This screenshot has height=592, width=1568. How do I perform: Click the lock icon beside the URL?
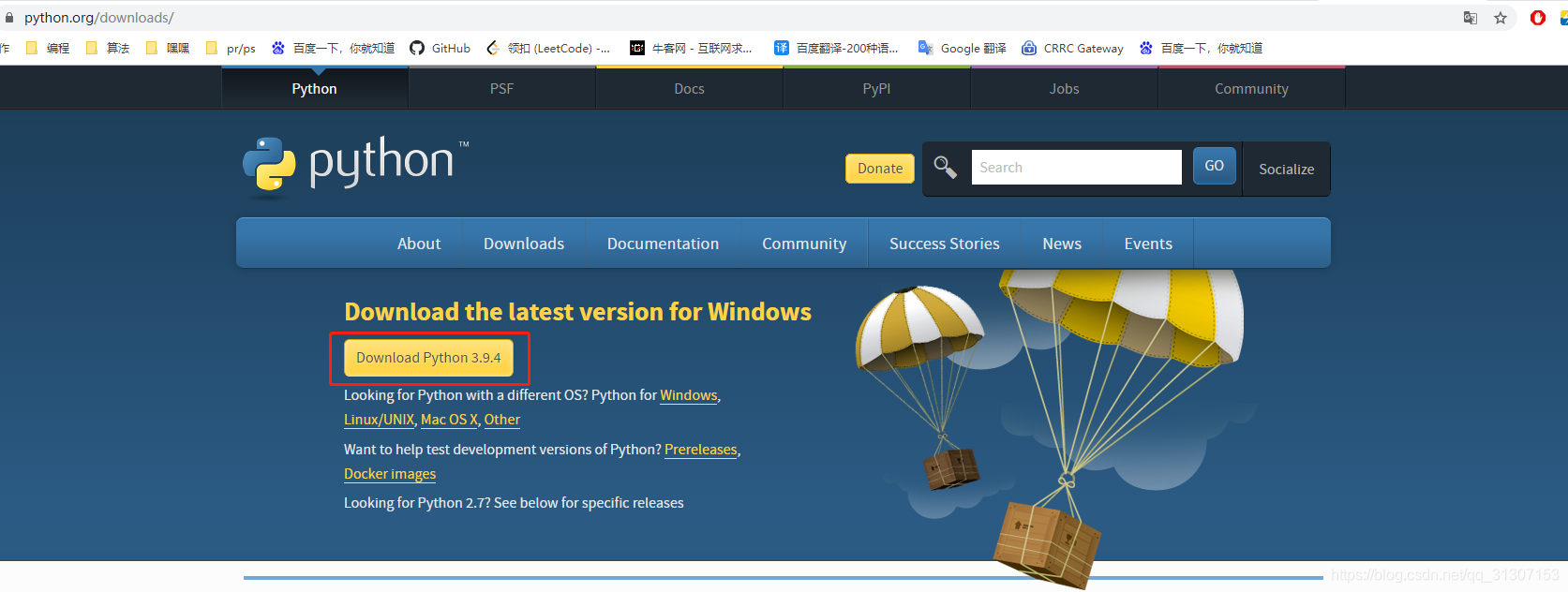pyautogui.click(x=9, y=18)
